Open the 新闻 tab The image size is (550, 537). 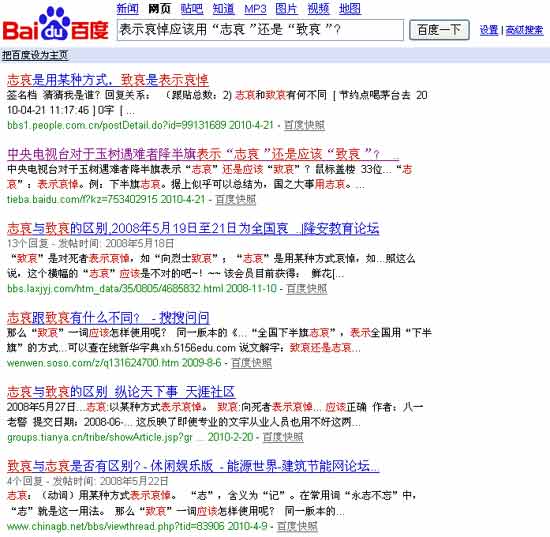[128, 9]
